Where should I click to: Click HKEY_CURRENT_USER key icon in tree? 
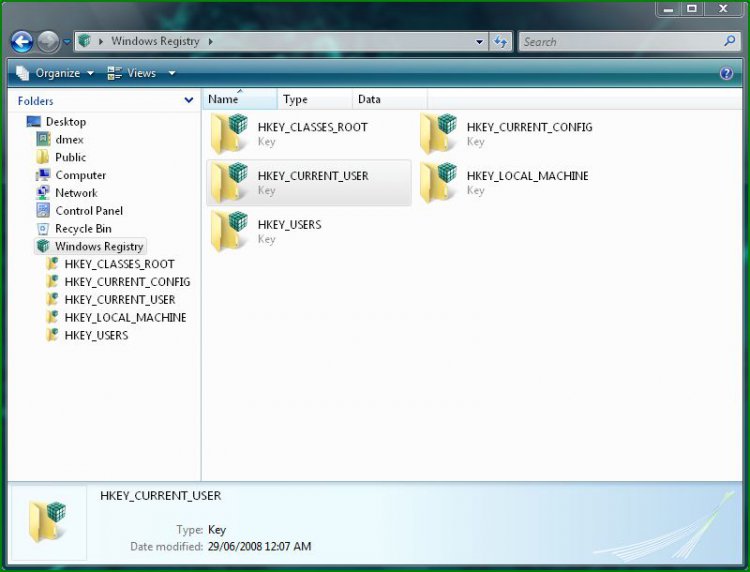pos(52,299)
